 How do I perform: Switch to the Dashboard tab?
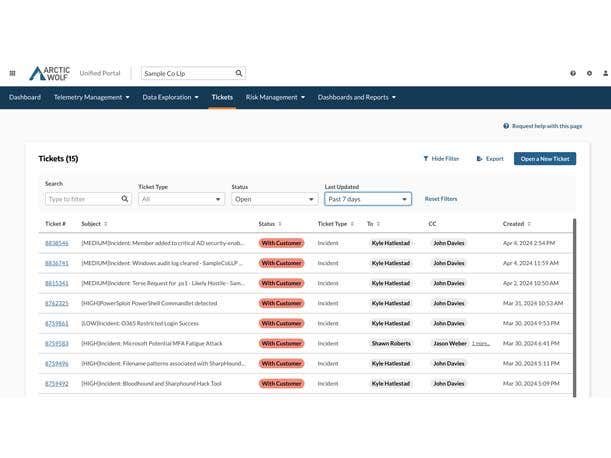25,97
